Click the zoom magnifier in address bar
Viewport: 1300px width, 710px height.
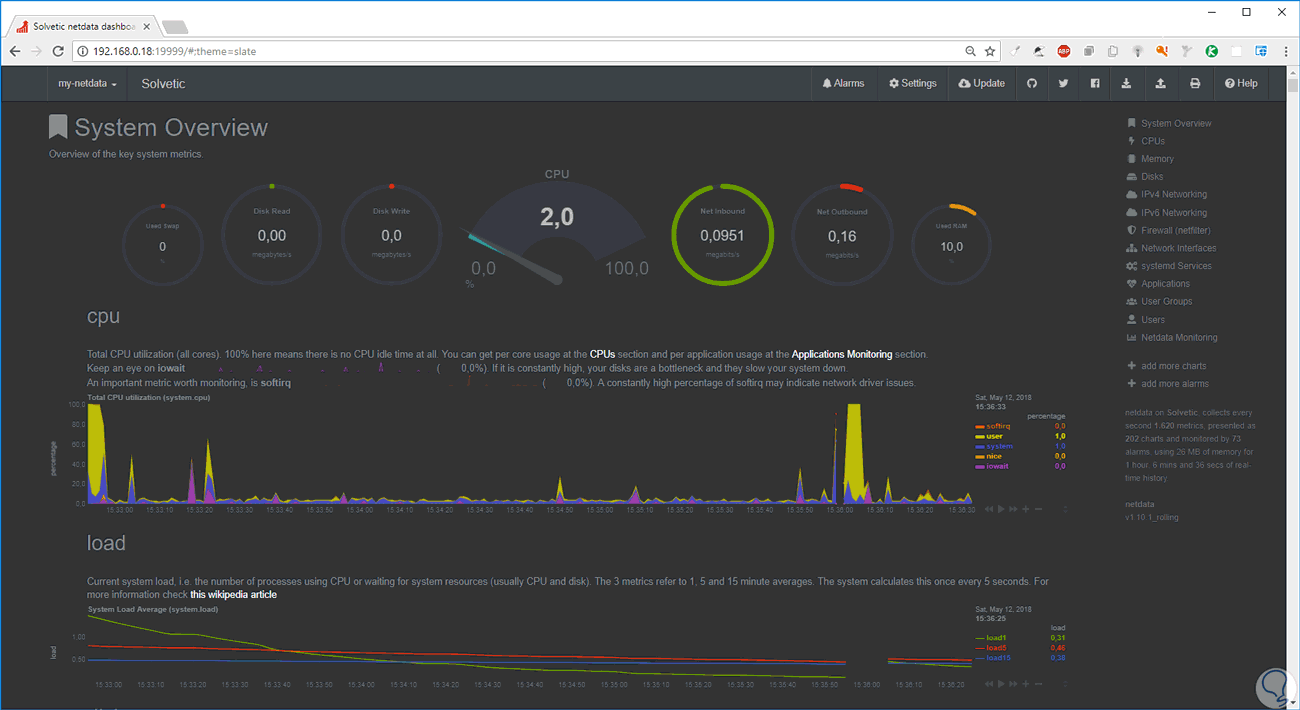[x=970, y=50]
